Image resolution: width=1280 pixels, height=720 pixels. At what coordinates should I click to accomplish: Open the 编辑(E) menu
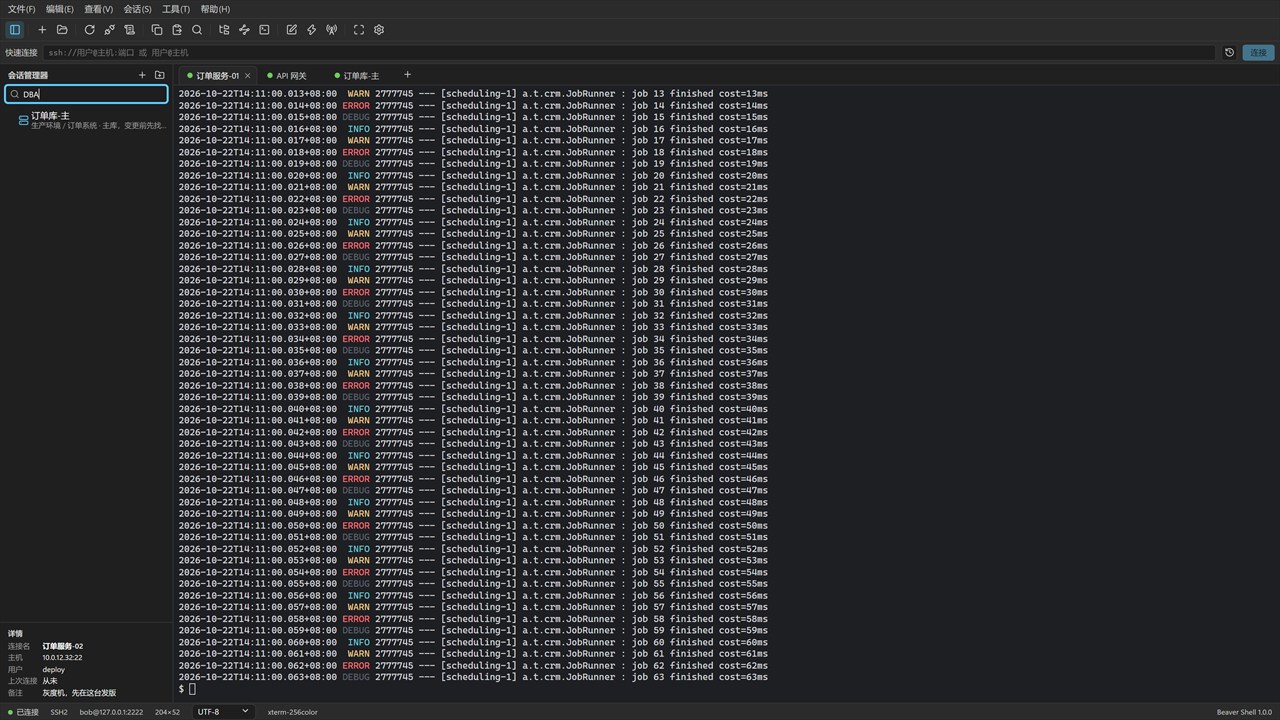pyautogui.click(x=60, y=9)
